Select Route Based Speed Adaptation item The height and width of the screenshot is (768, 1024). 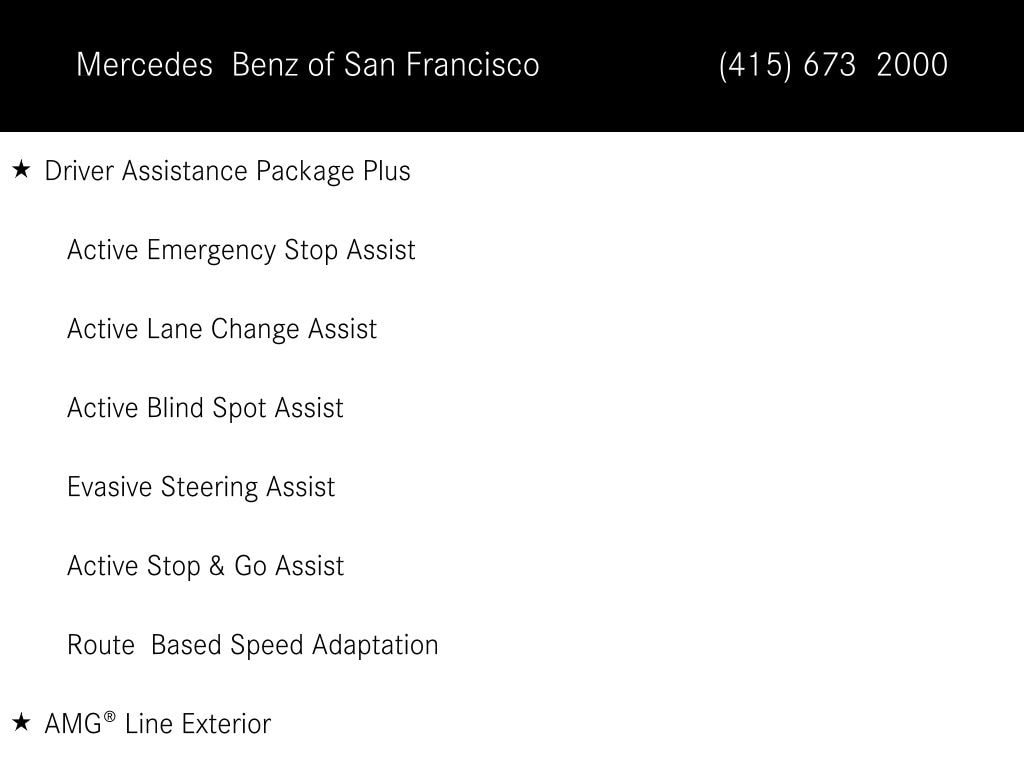coord(253,645)
